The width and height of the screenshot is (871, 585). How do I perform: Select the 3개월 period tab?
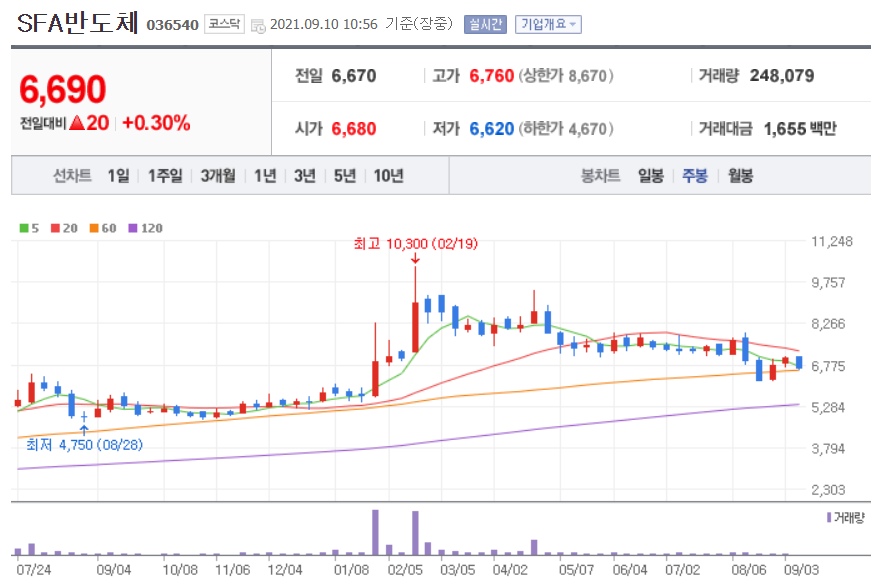[217, 175]
